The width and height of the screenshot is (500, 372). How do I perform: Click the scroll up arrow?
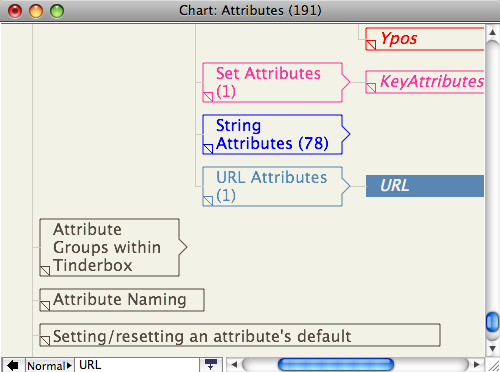492,32
